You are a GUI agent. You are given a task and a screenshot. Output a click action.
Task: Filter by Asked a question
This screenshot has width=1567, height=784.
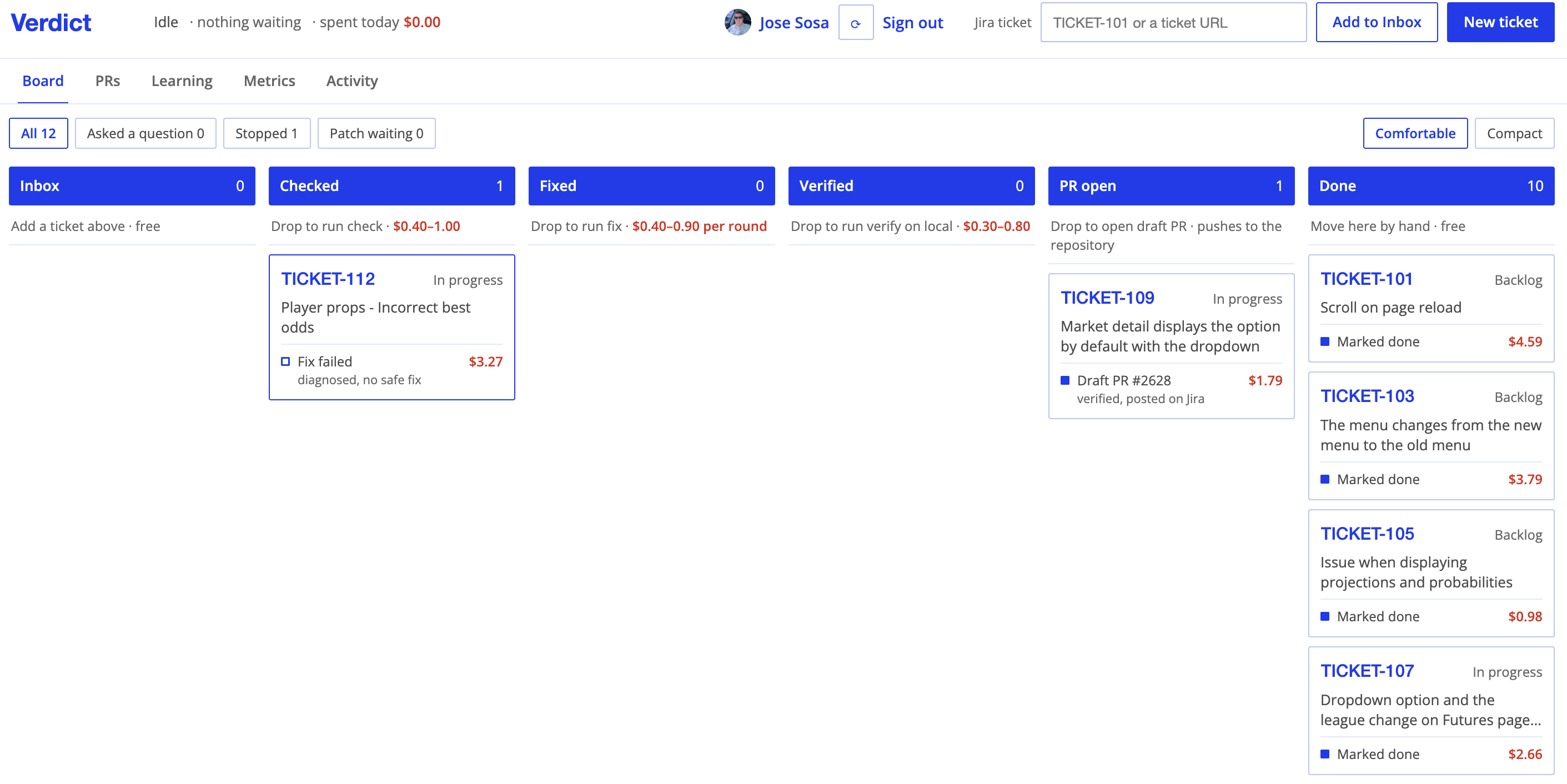(x=145, y=133)
